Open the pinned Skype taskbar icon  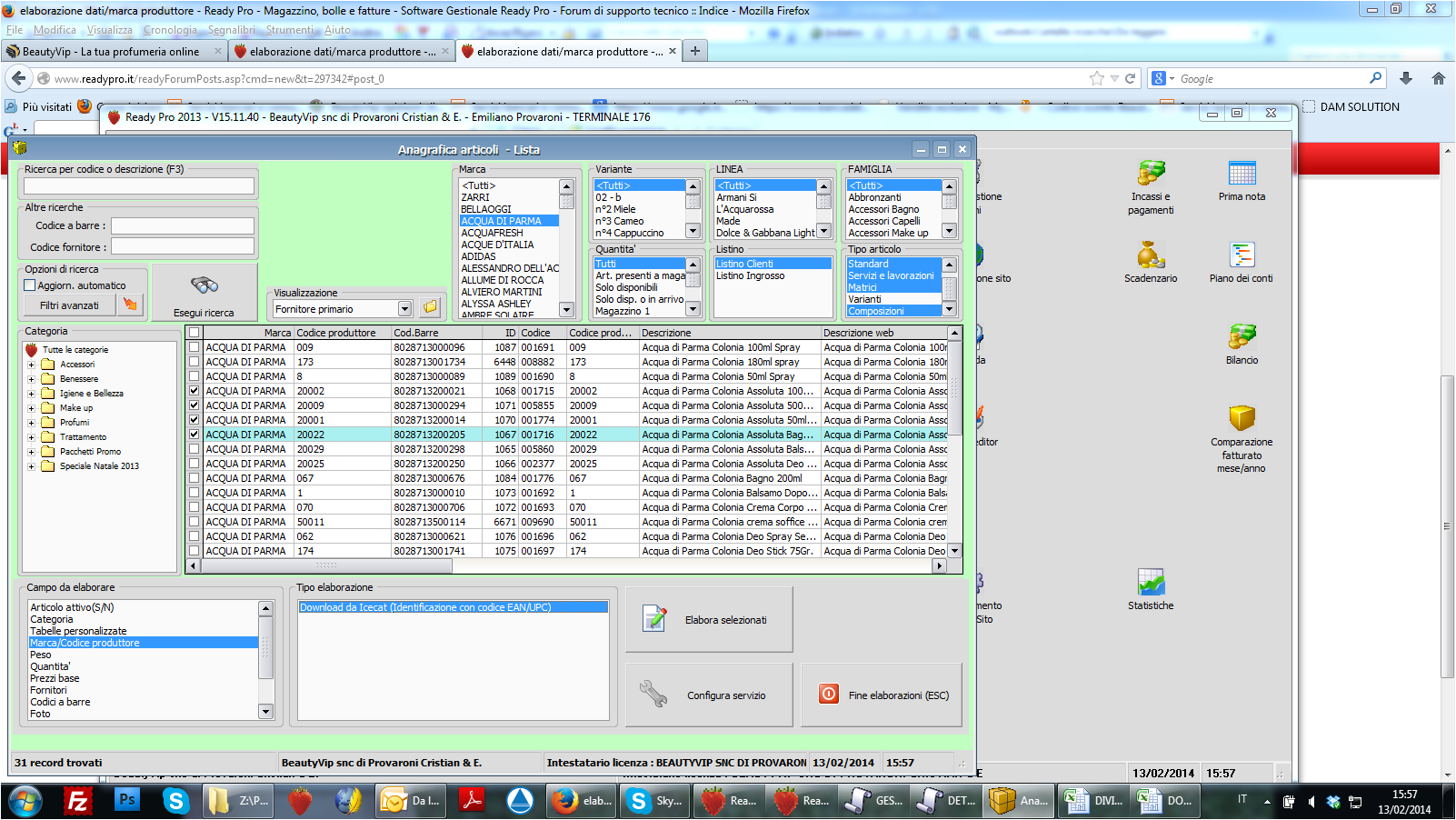(x=175, y=801)
